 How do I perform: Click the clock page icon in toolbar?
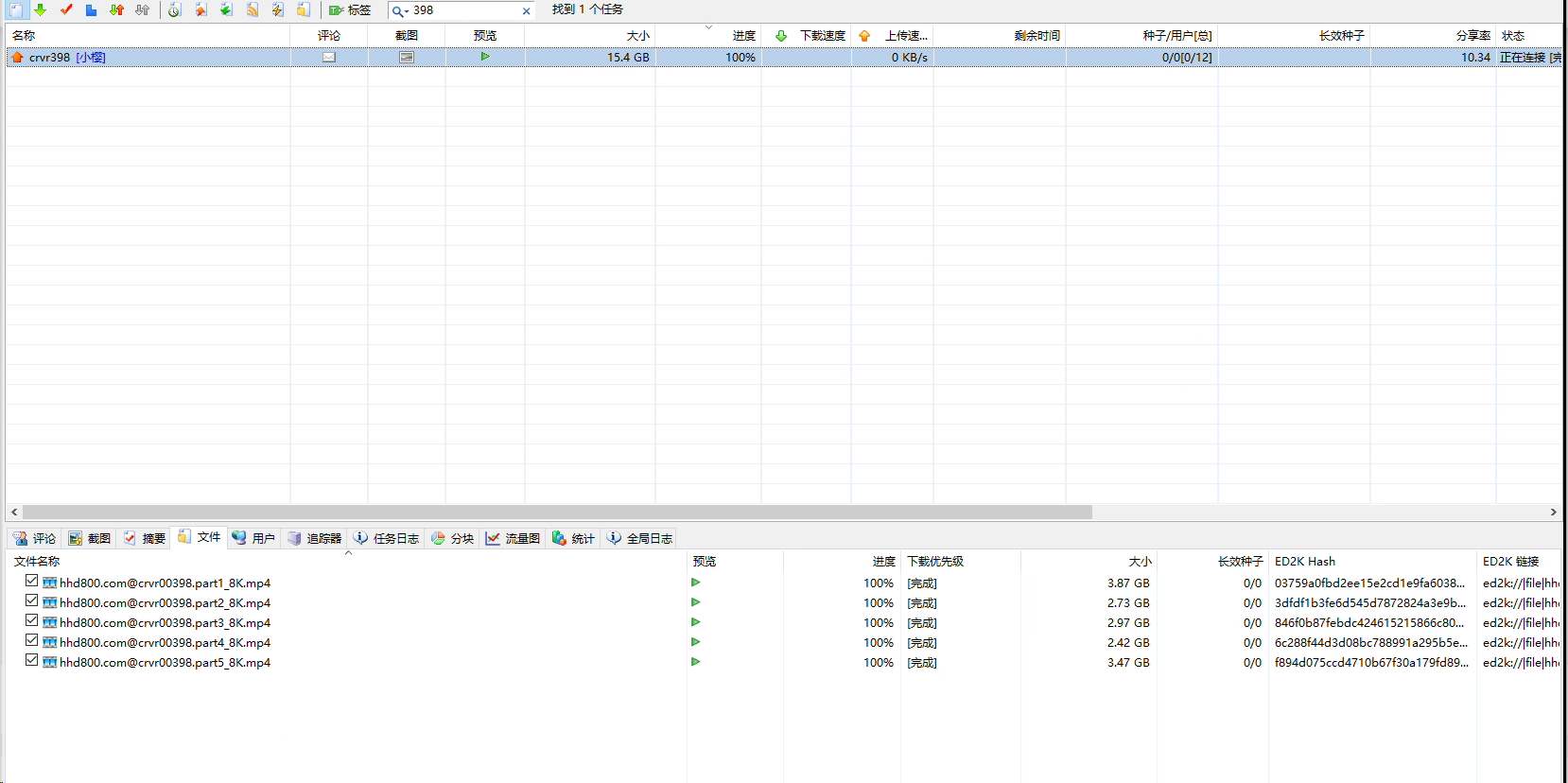click(x=175, y=10)
